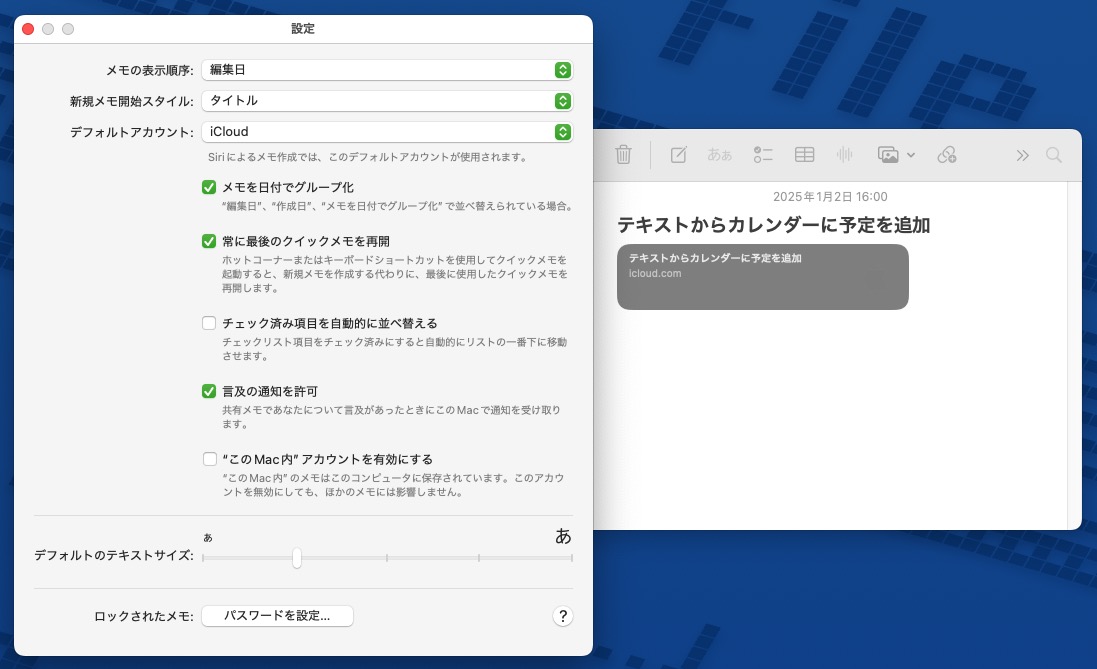Click the ロックされたメモ label
Image resolution: width=1097 pixels, height=669 pixels.
tap(143, 617)
